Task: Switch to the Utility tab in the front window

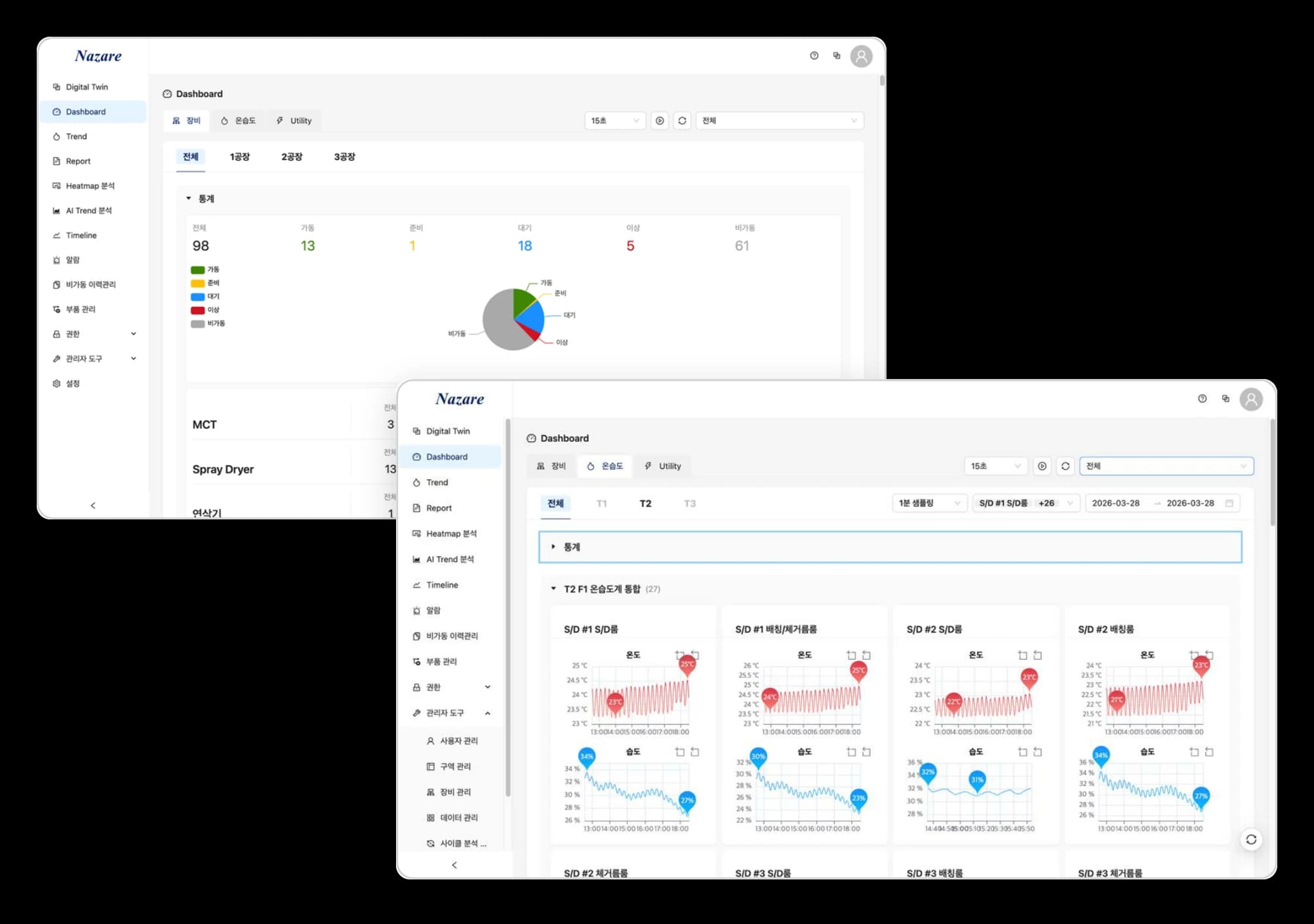Action: (663, 466)
